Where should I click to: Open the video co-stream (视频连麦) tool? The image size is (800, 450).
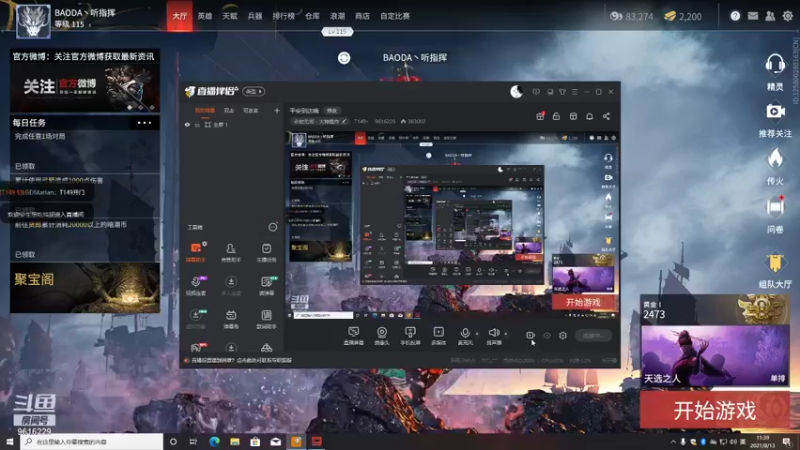[x=196, y=286]
